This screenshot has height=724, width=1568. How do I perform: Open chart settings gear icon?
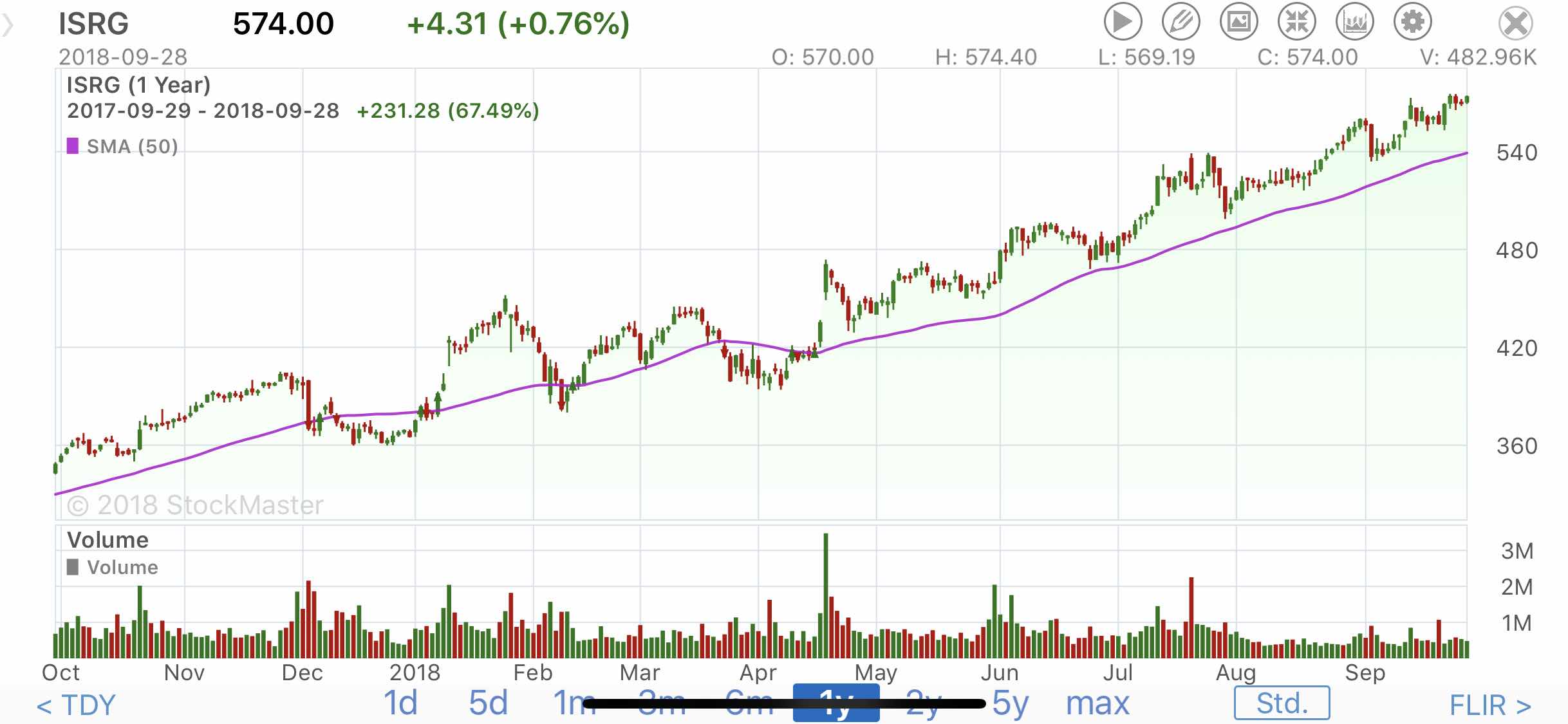coord(1412,22)
